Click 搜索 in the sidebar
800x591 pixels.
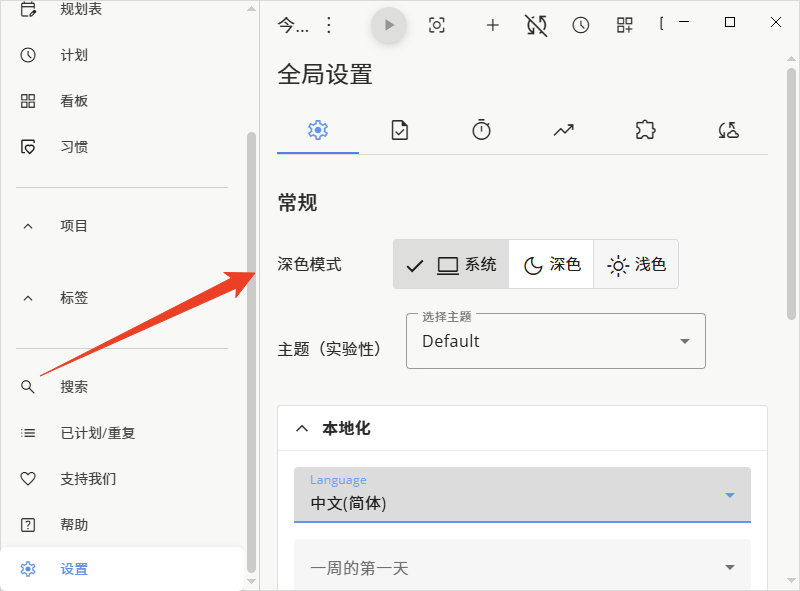coord(74,387)
